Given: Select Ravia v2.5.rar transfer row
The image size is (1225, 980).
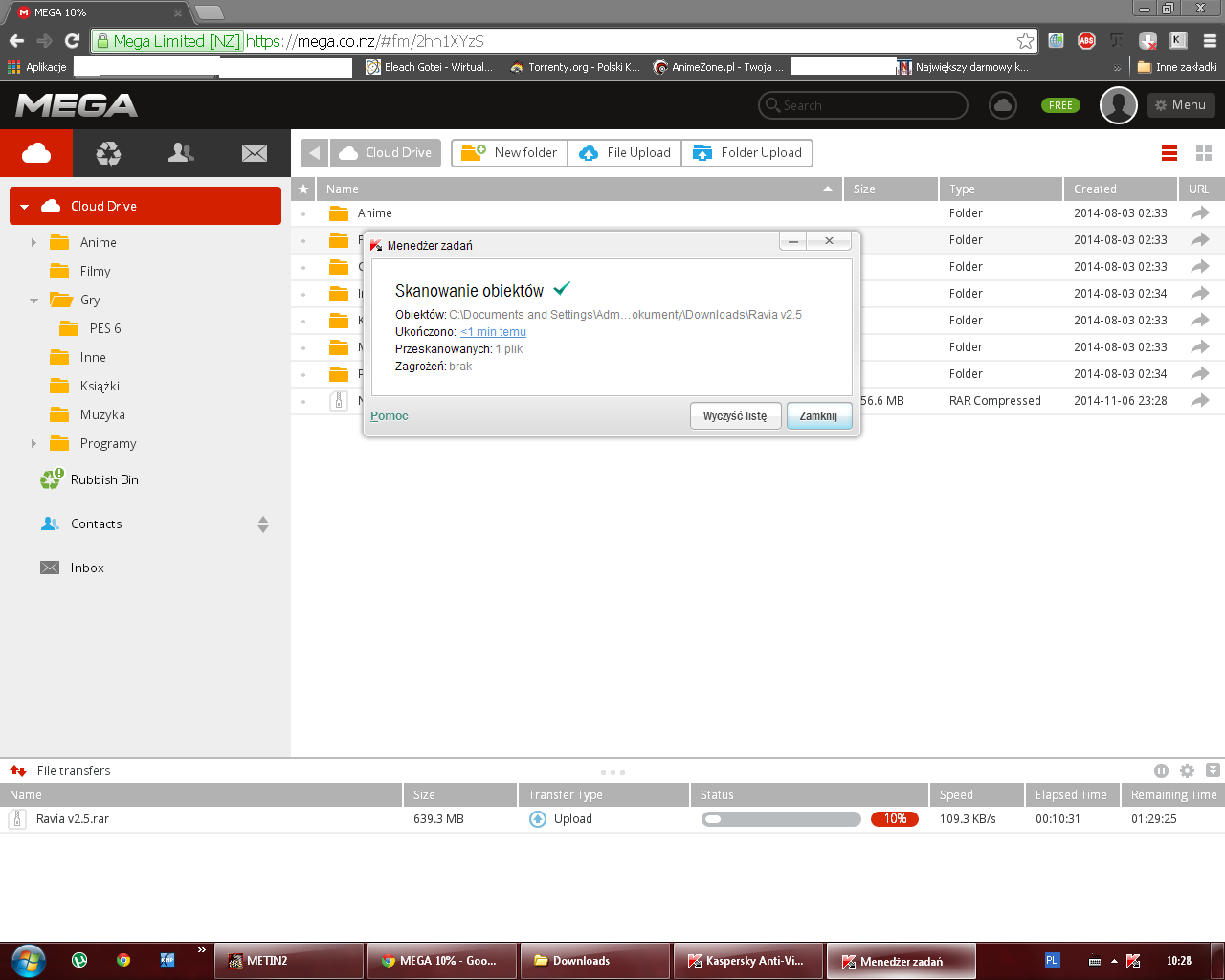Looking at the screenshot, I should click(x=612, y=819).
